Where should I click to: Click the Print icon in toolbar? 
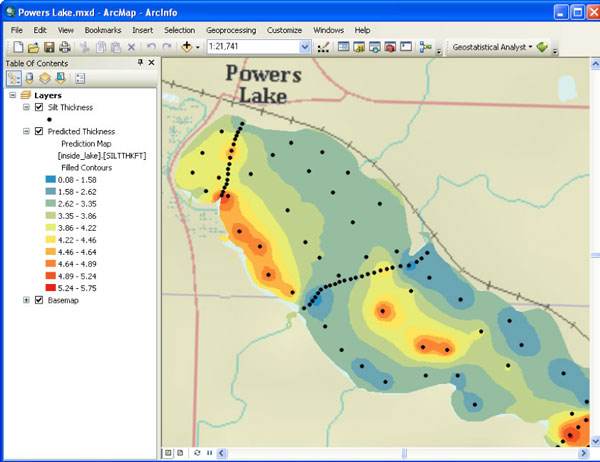pyautogui.click(x=65, y=47)
